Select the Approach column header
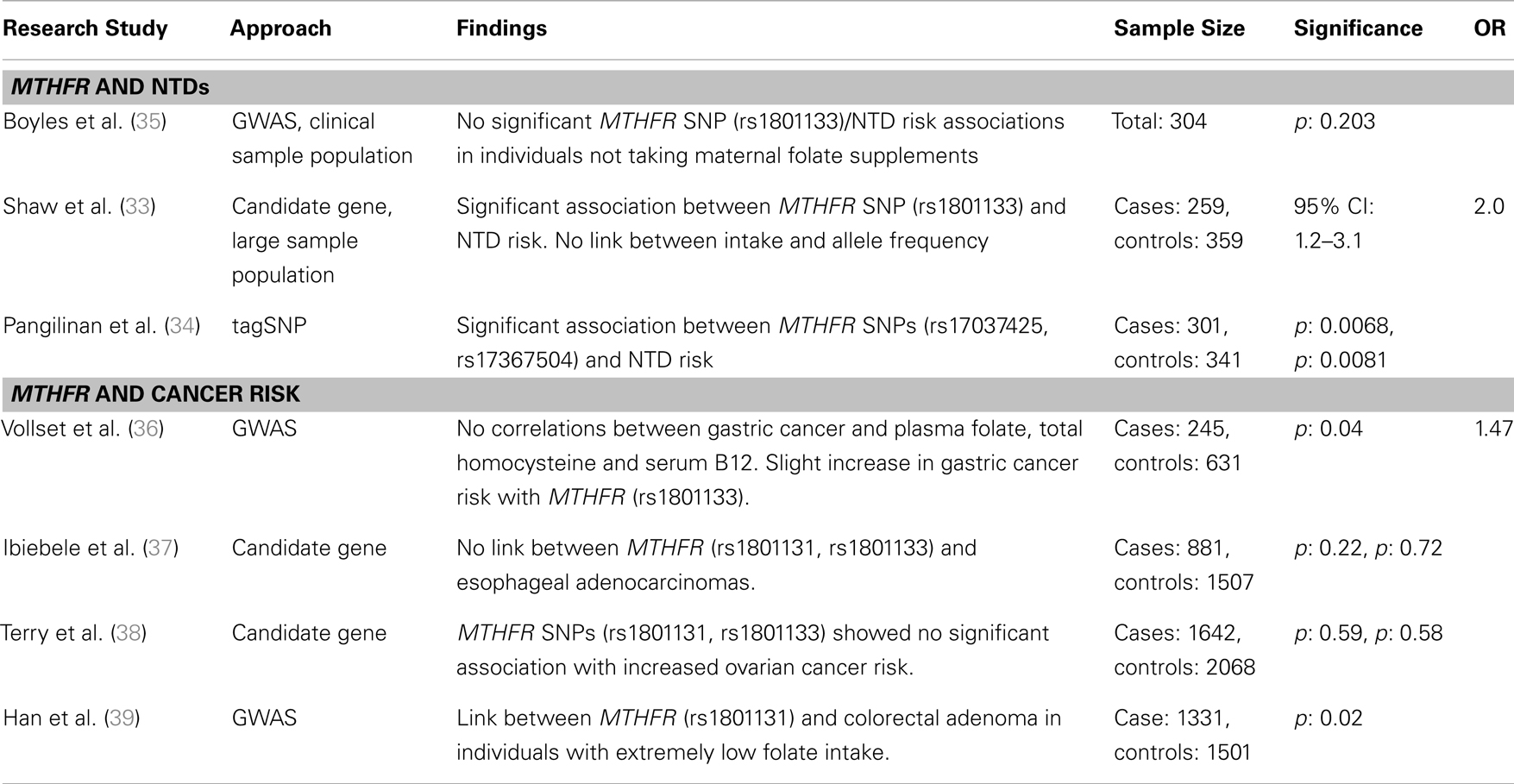 pos(280,28)
